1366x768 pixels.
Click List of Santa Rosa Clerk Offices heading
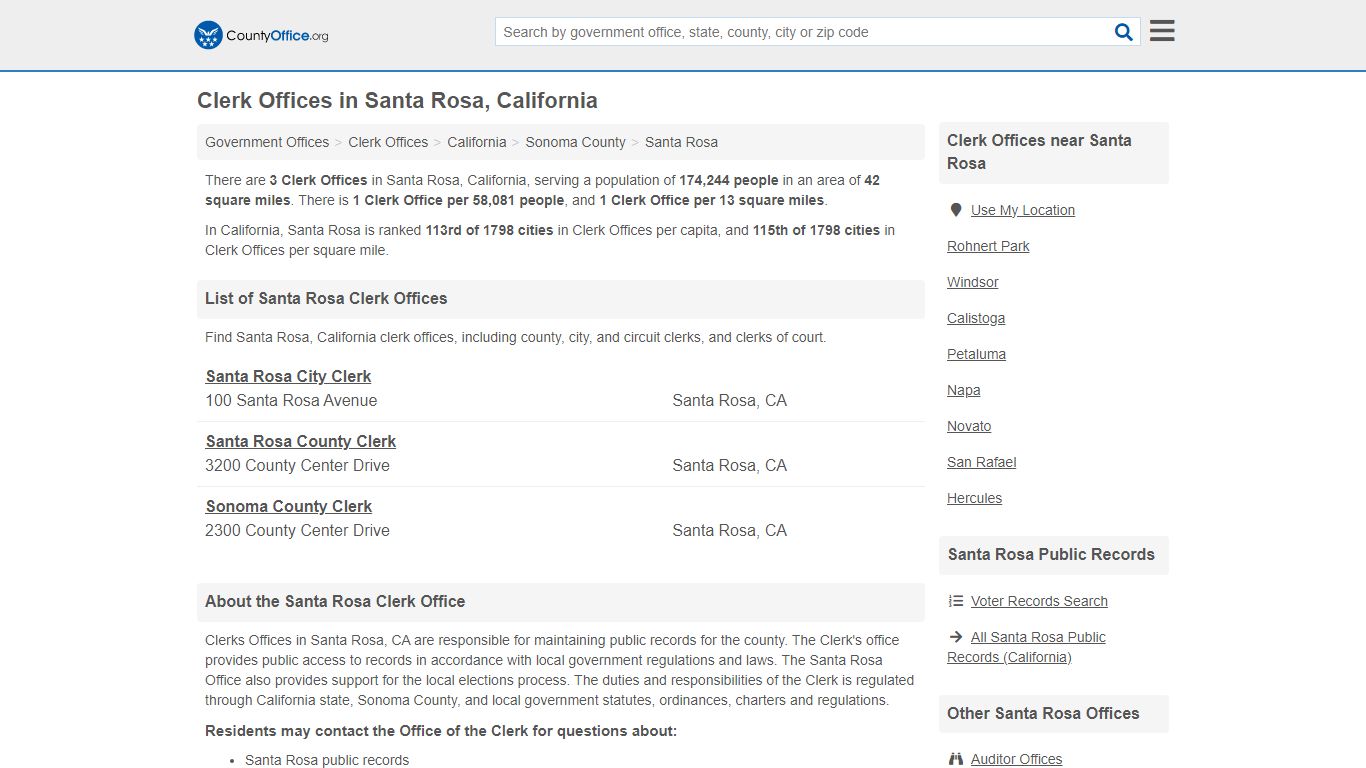[x=326, y=298]
